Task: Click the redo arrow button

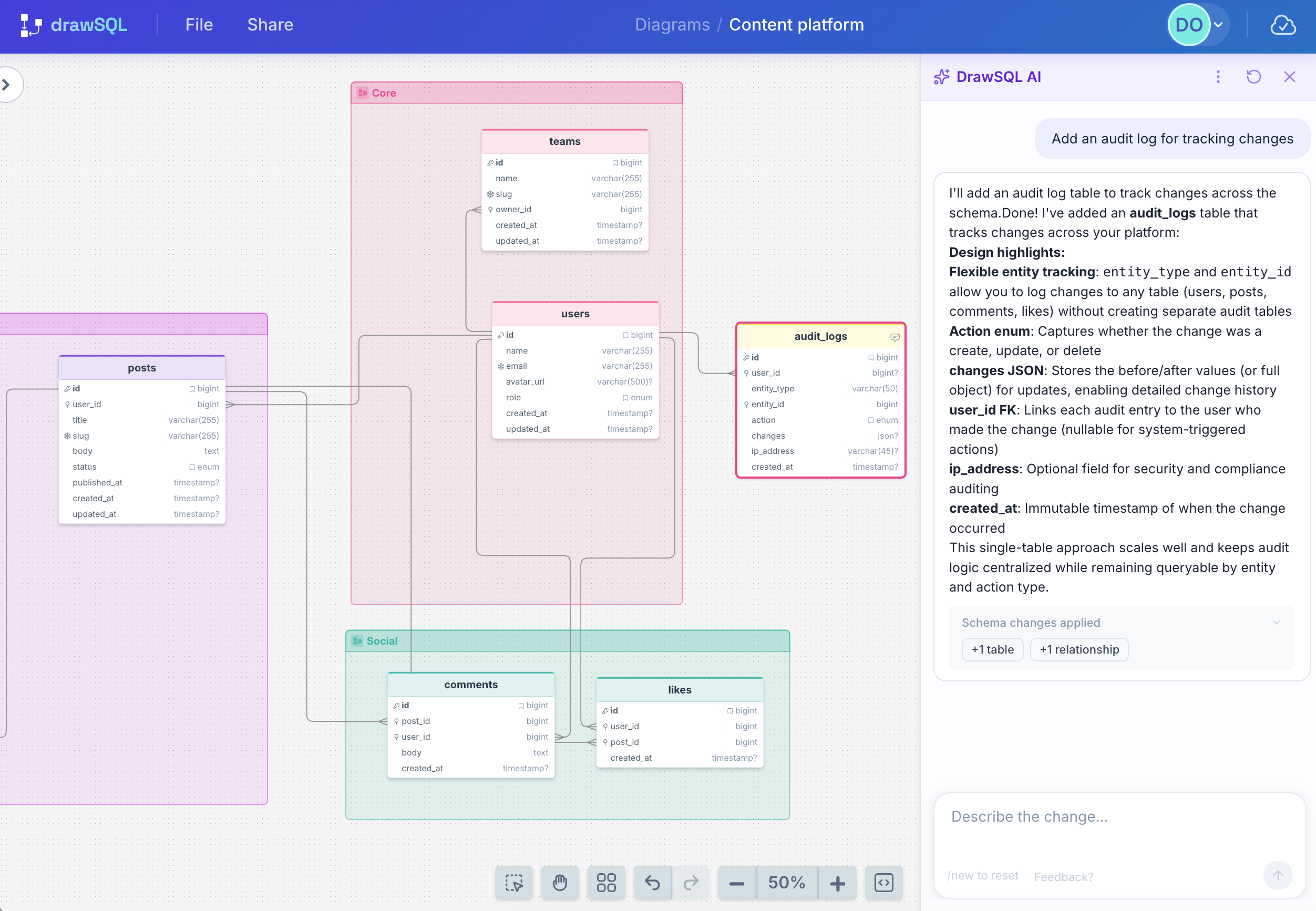Action: tap(691, 883)
